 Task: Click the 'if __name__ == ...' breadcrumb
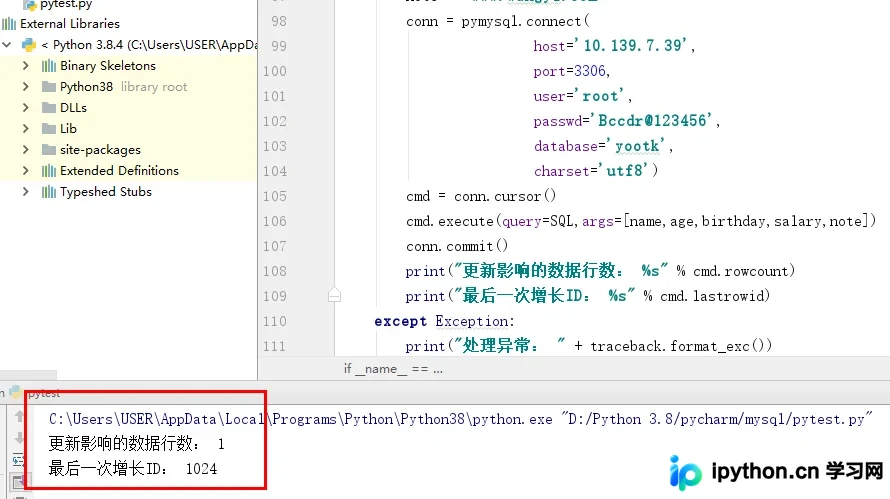click(393, 369)
